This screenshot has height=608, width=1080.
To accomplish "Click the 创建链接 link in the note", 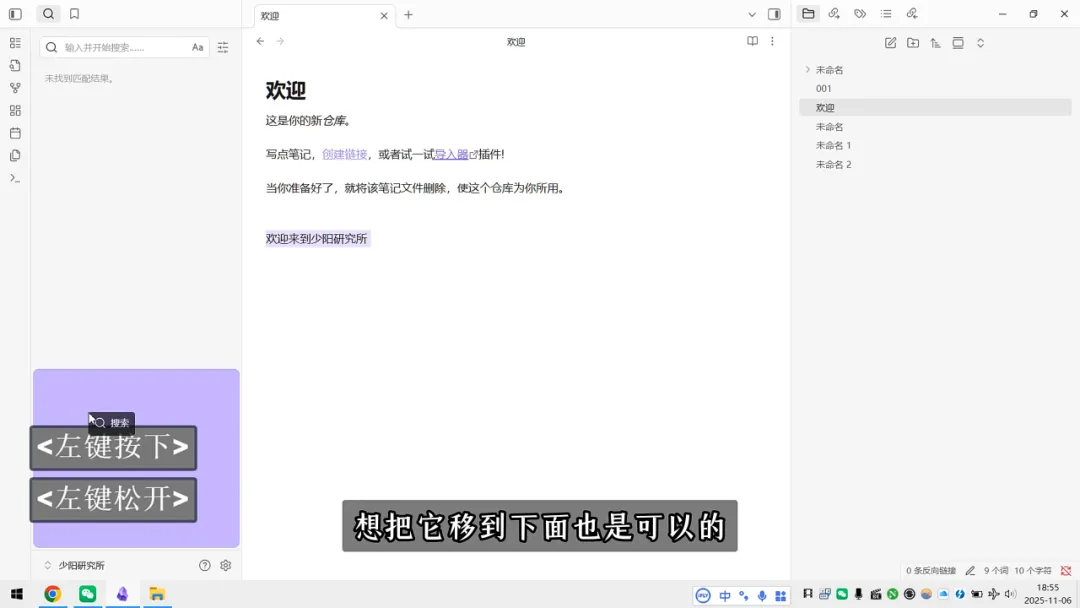I will 343,154.
